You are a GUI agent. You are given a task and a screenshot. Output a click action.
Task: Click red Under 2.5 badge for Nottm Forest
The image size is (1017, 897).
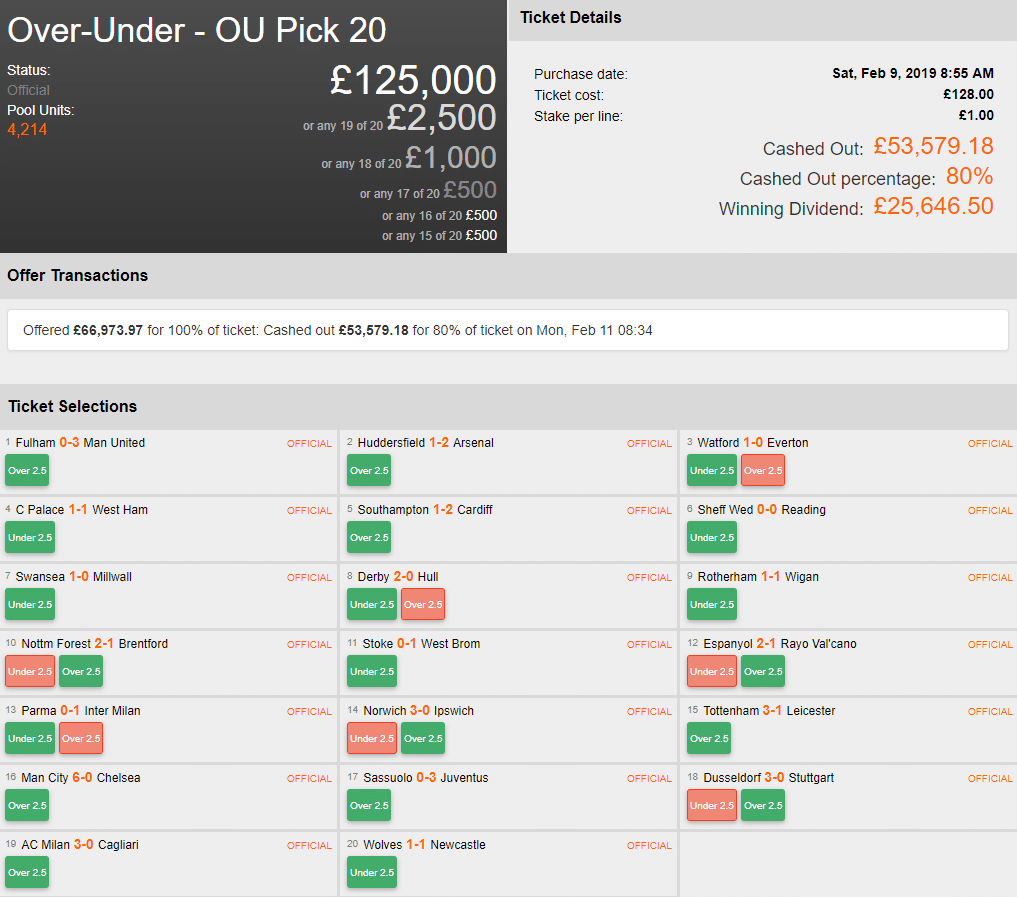click(30, 671)
